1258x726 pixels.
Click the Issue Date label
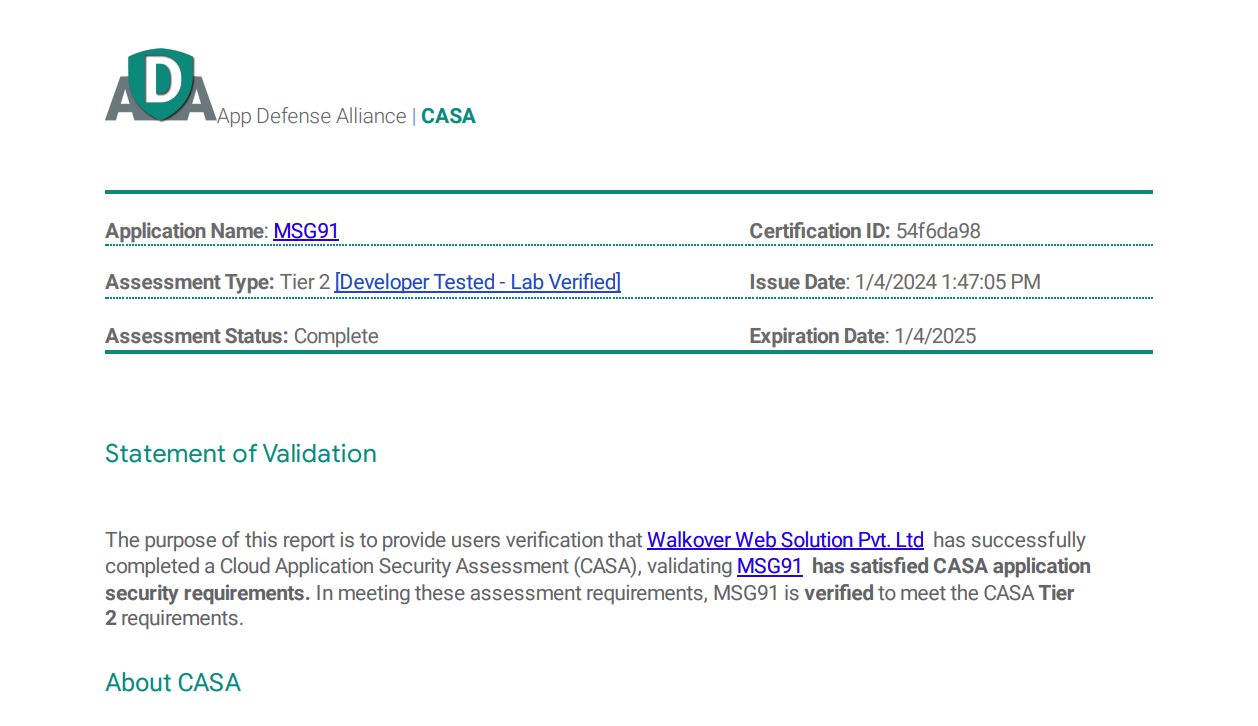[x=798, y=282]
